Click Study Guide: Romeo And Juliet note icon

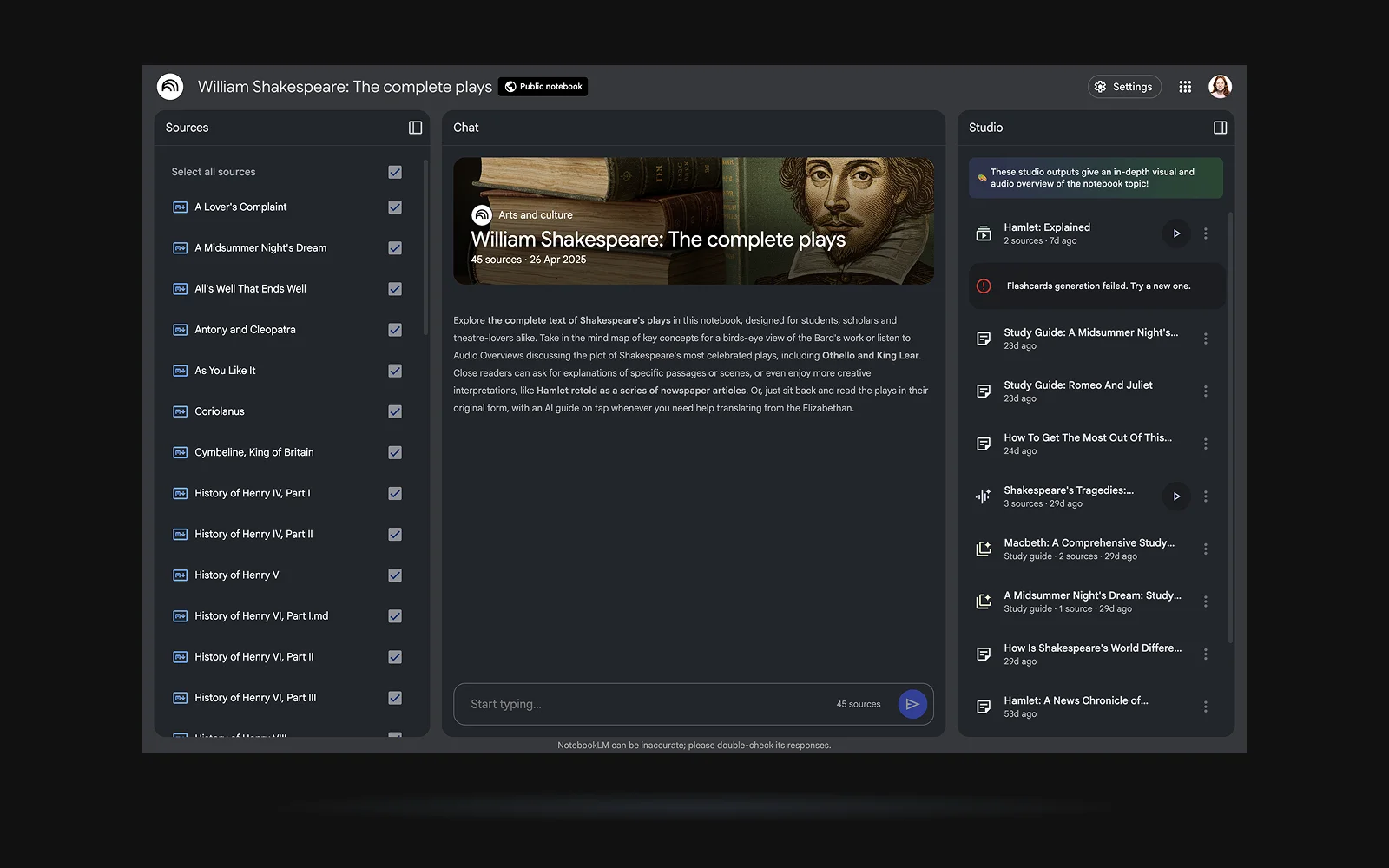click(x=984, y=391)
